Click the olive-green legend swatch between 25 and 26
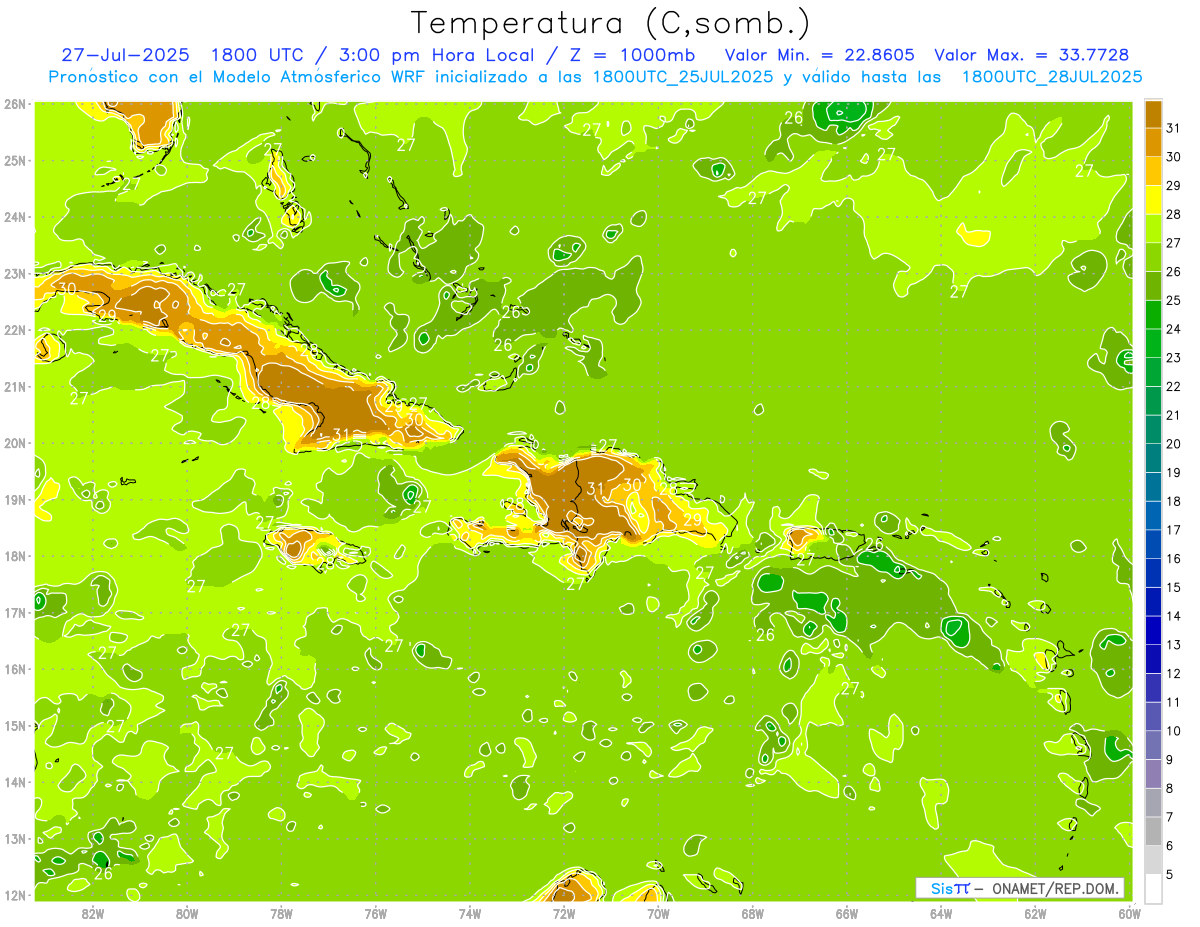The image size is (1200, 927). pyautogui.click(x=1153, y=286)
